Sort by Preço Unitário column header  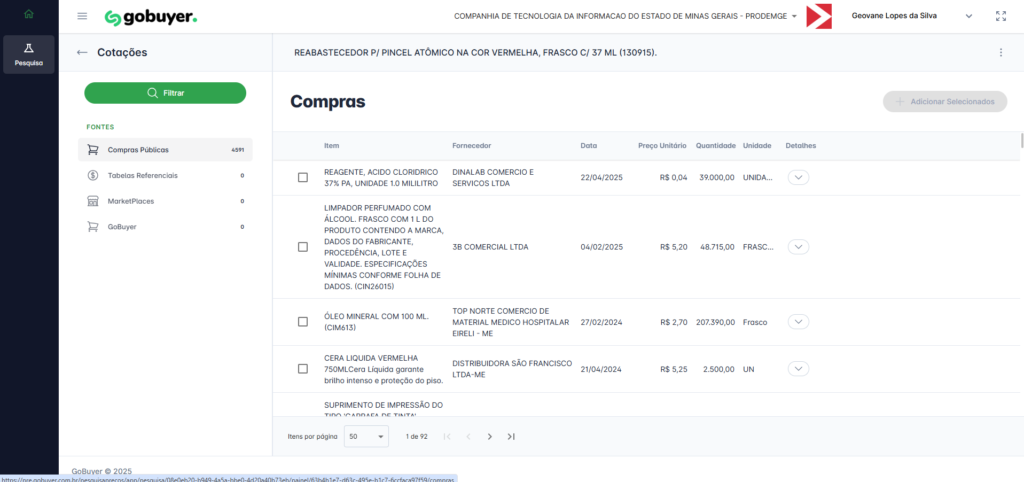click(x=662, y=146)
